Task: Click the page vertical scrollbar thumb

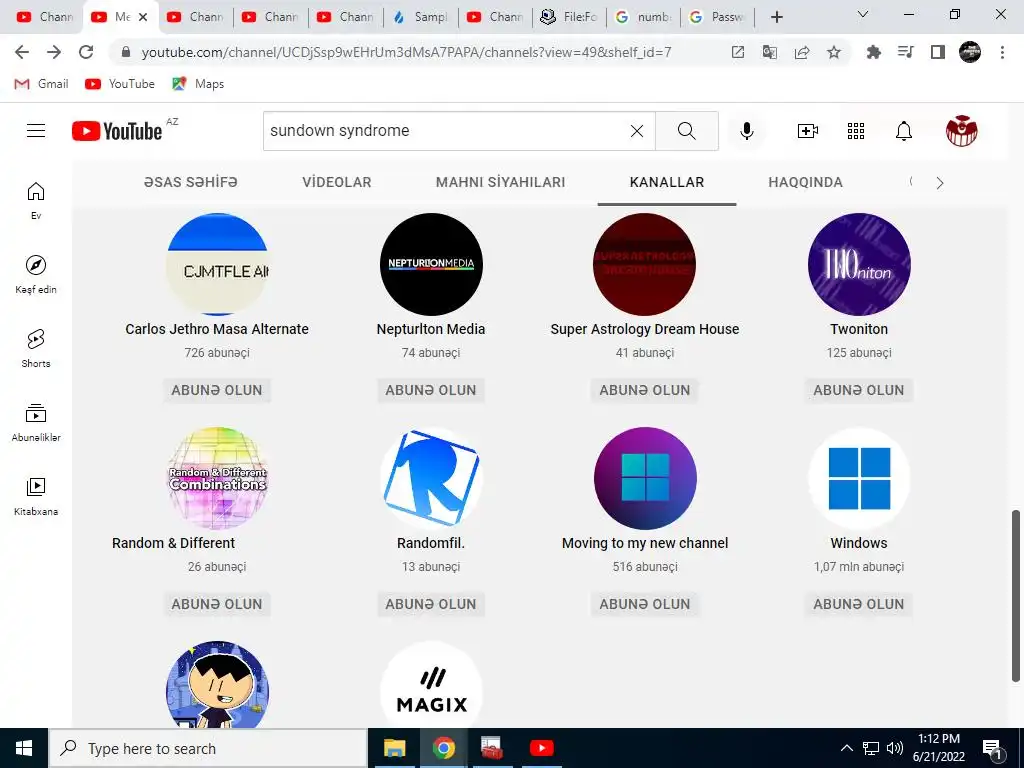Action: click(x=1016, y=596)
